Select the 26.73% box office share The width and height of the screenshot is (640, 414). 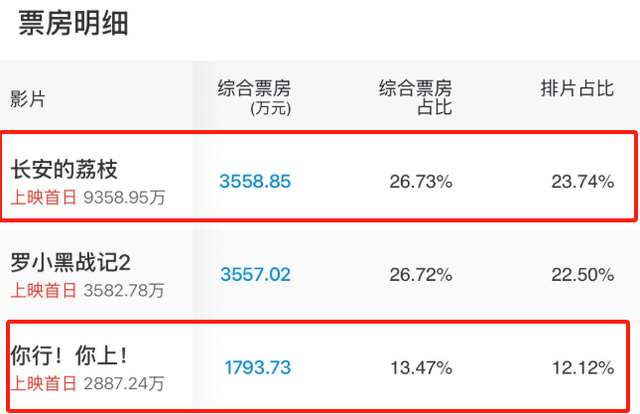coord(421,182)
